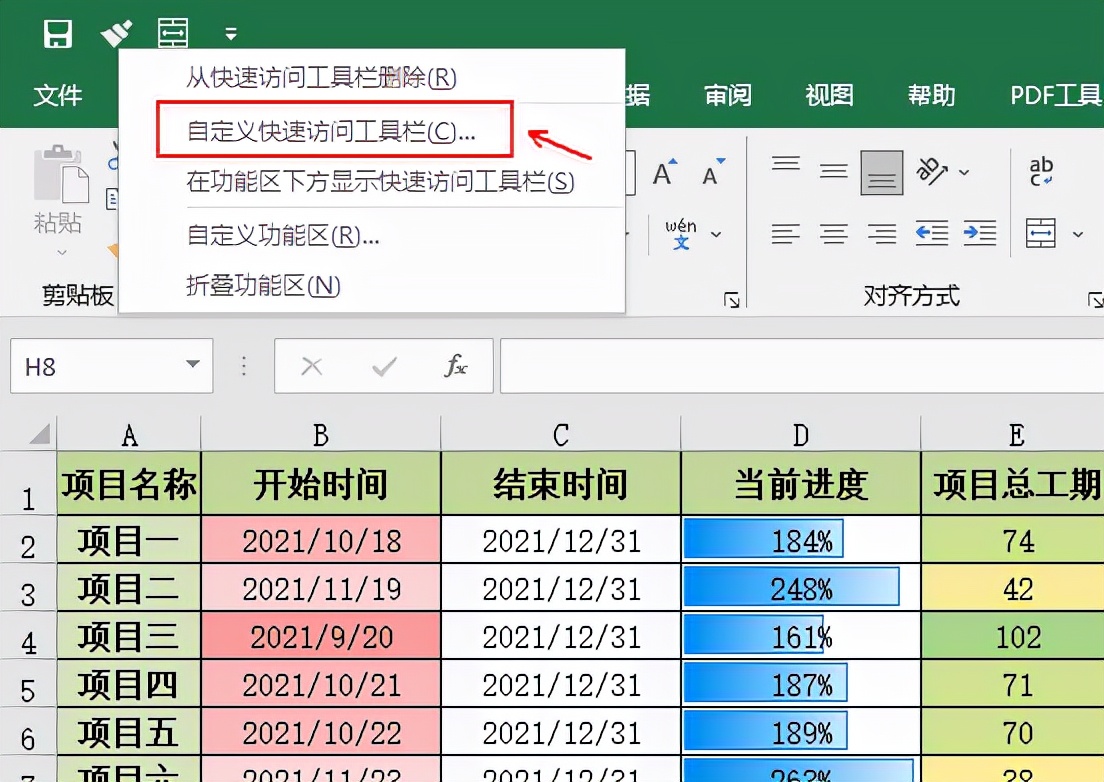Toggle the Bottom Align icon
Screen dimensions: 1104x782
tap(882, 172)
